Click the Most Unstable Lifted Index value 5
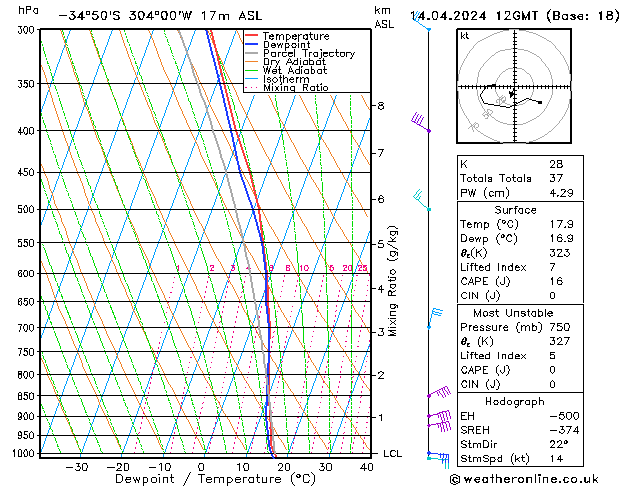The image size is (629, 486). pyautogui.click(x=553, y=356)
